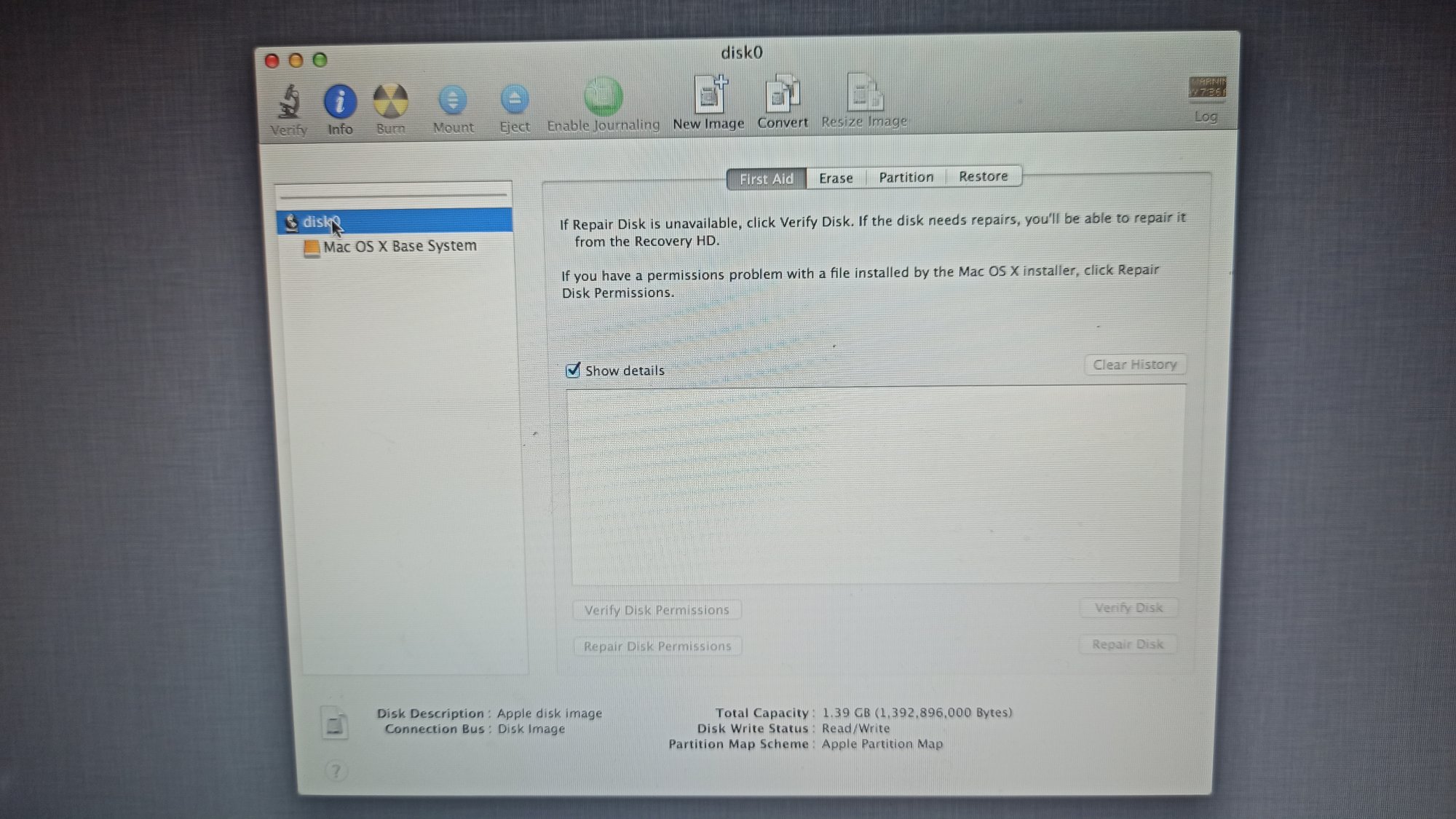Click the Mount toolbar icon
Image resolution: width=1456 pixels, height=819 pixels.
point(453,100)
